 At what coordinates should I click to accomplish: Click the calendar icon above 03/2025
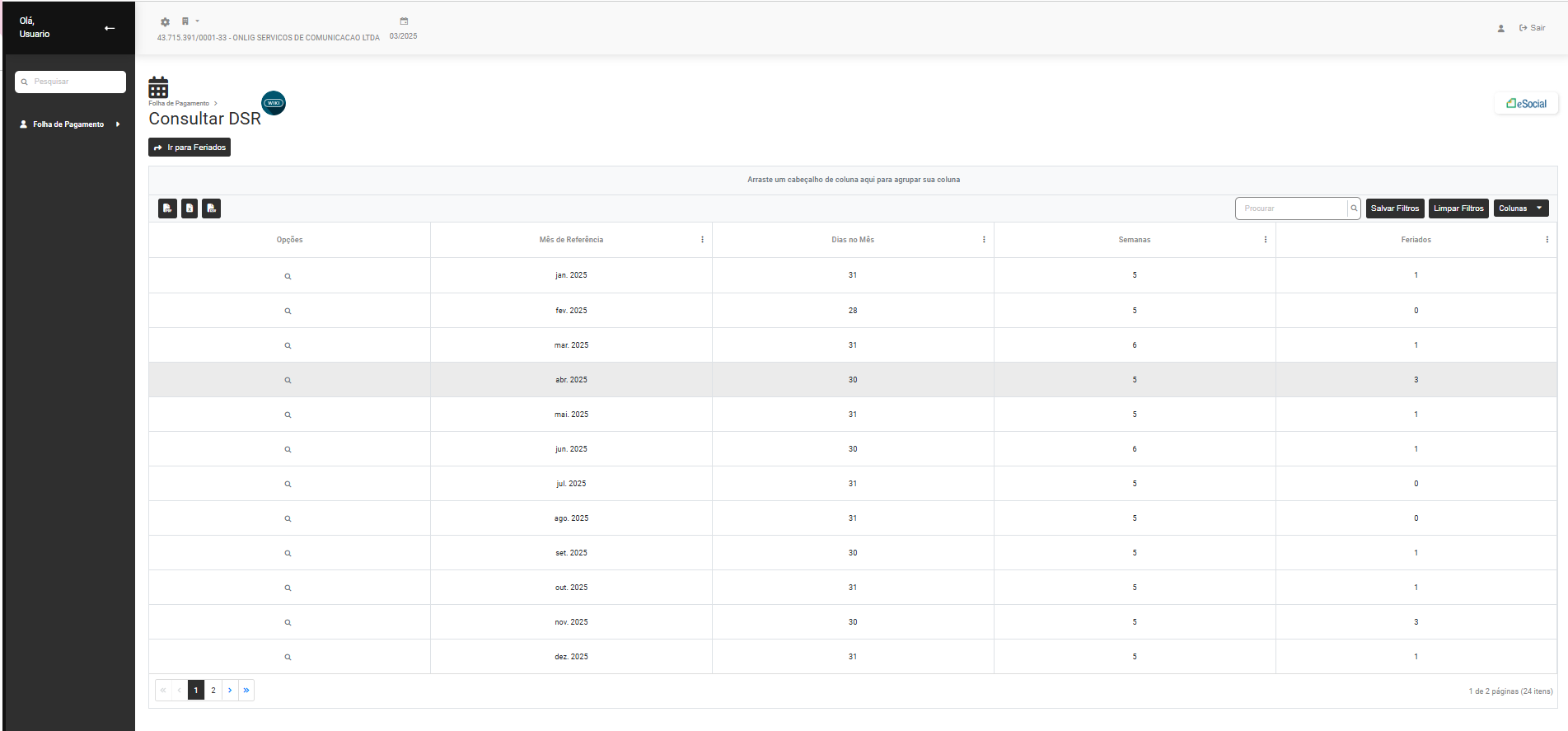point(404,21)
